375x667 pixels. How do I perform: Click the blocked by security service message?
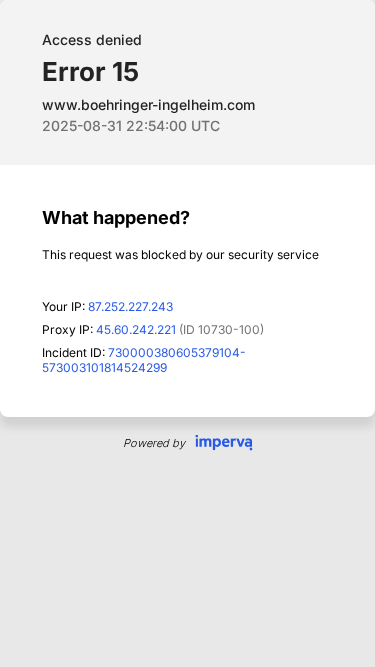(180, 255)
